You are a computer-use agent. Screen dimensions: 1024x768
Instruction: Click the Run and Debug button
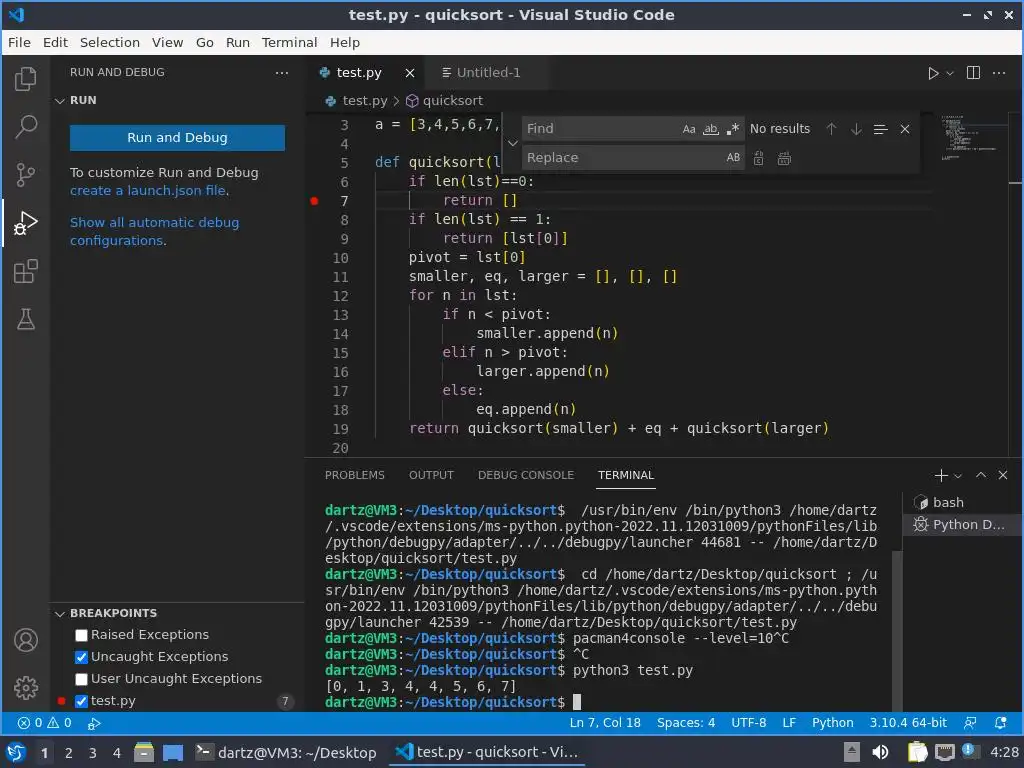(x=177, y=138)
